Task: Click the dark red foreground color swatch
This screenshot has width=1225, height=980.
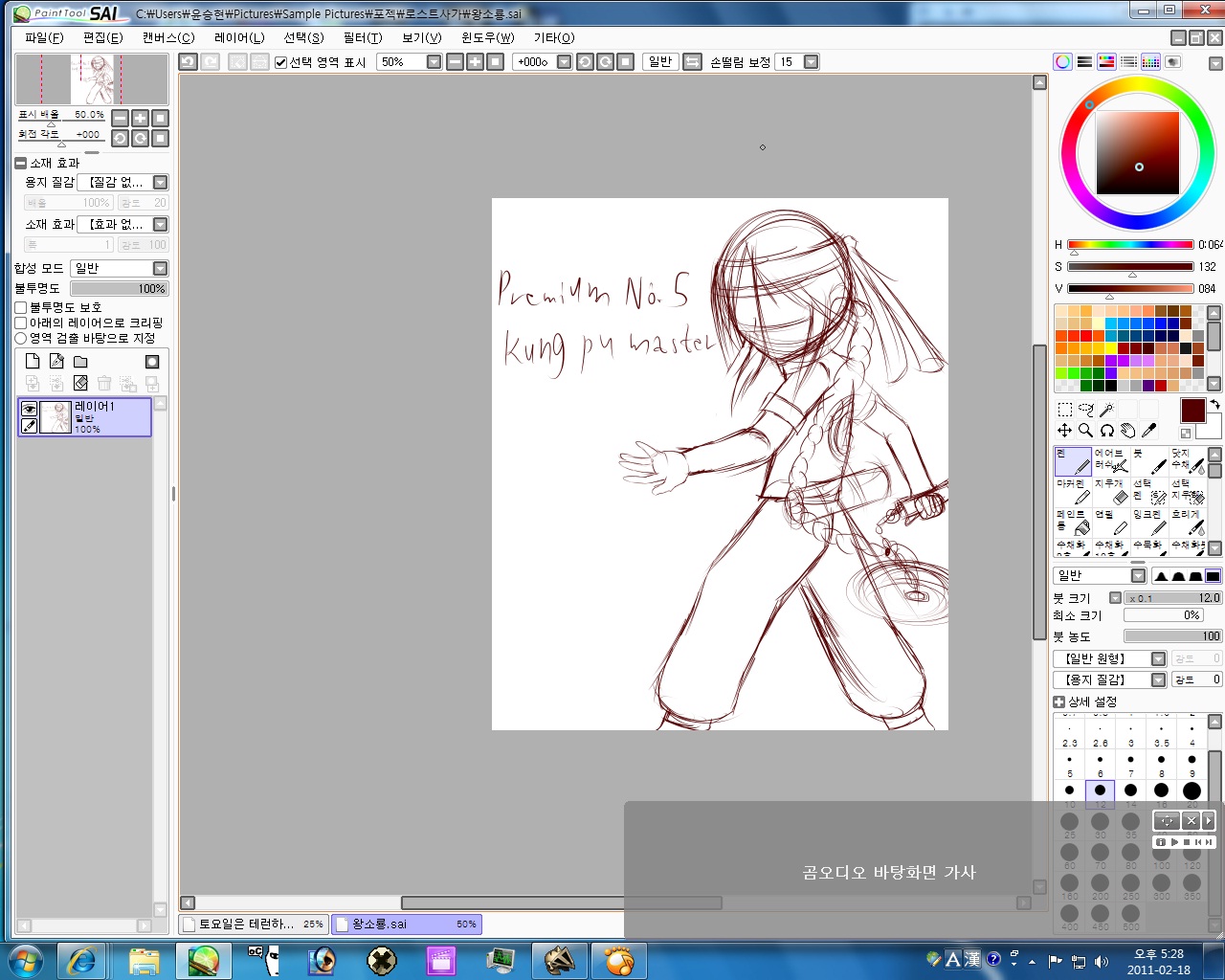Action: pos(1192,411)
